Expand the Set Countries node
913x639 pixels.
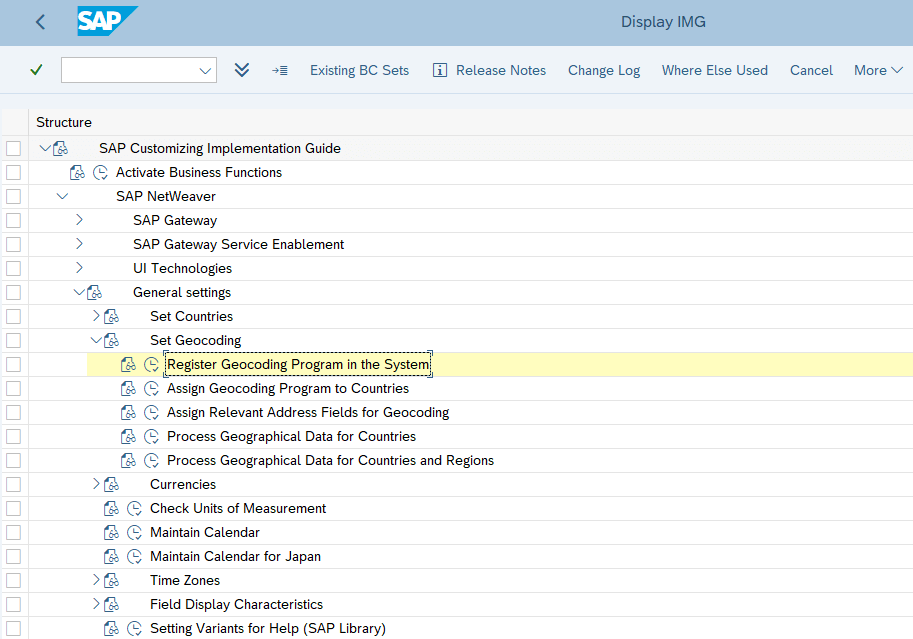[96, 316]
